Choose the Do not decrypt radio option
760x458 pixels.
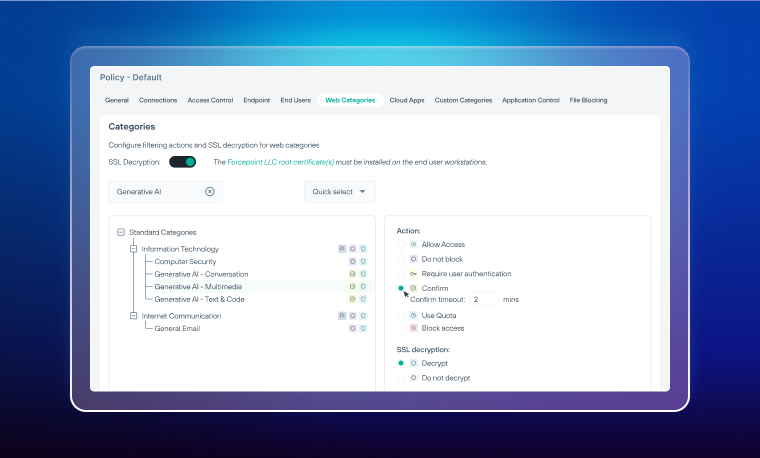(401, 378)
